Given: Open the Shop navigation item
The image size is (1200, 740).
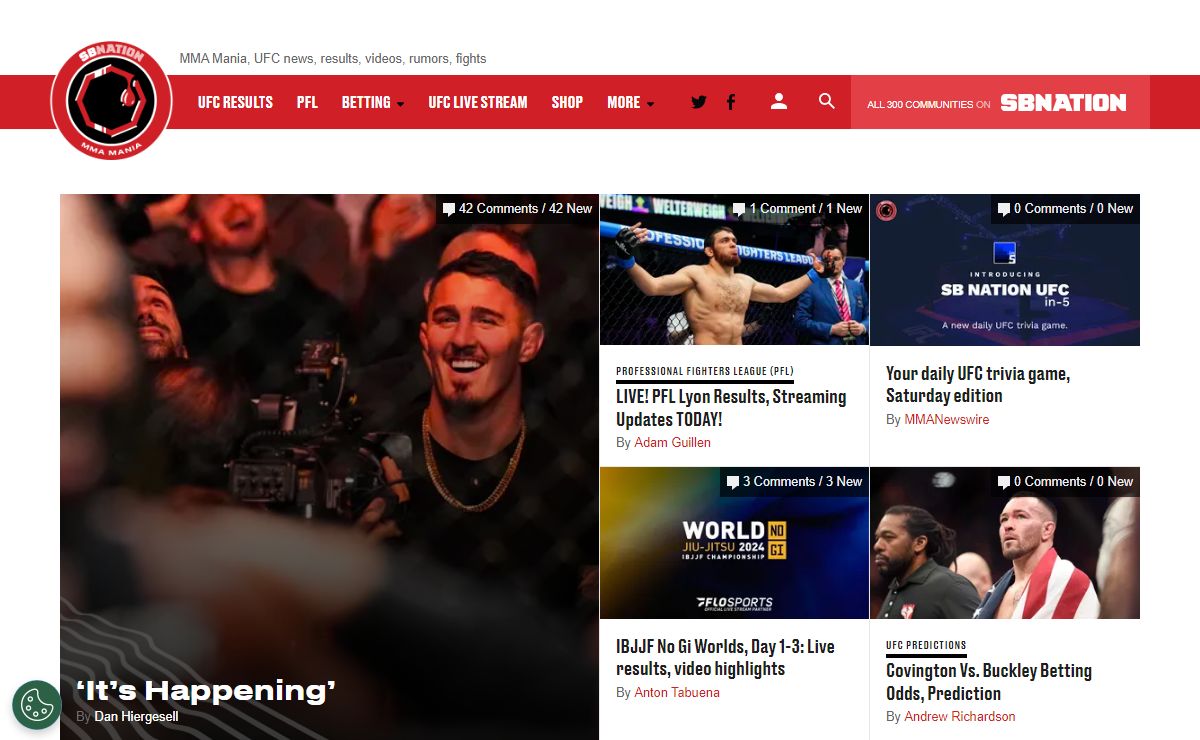Looking at the screenshot, I should click(x=567, y=102).
